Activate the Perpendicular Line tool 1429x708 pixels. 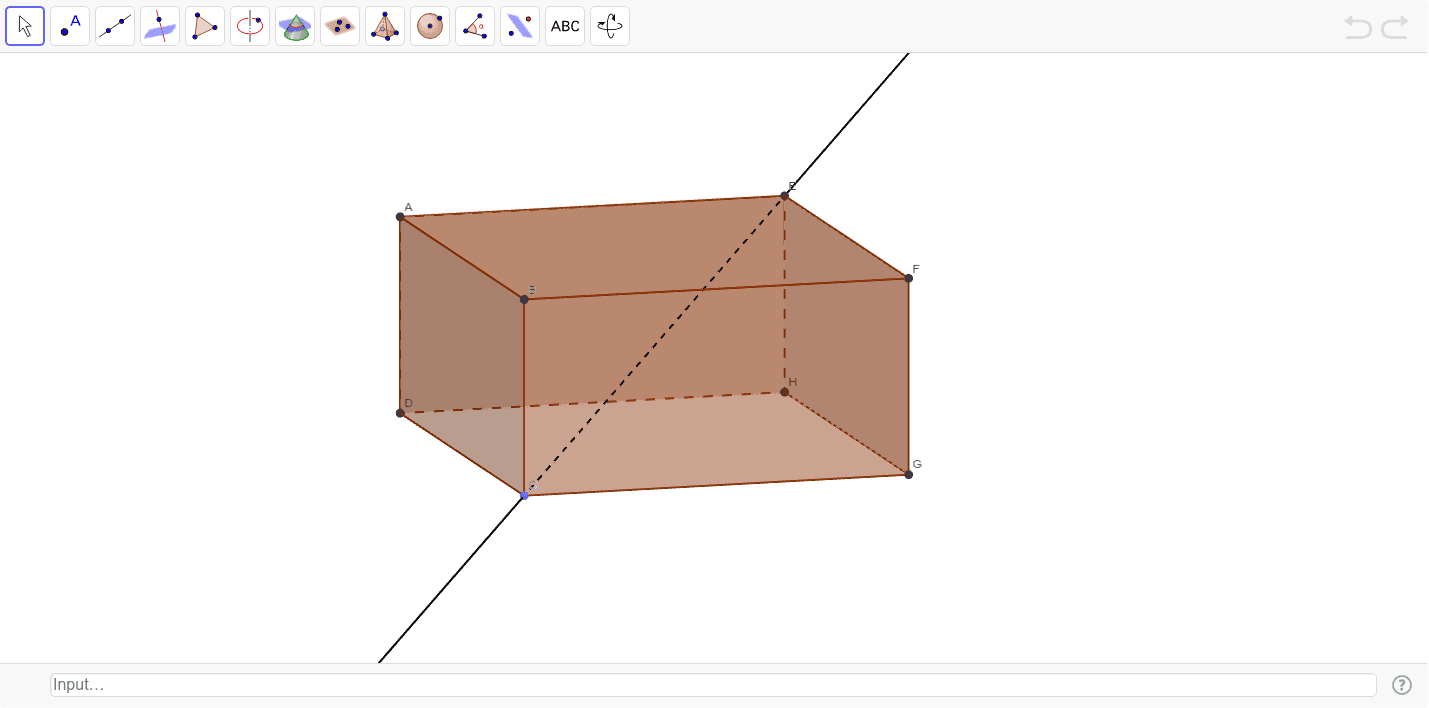(160, 26)
